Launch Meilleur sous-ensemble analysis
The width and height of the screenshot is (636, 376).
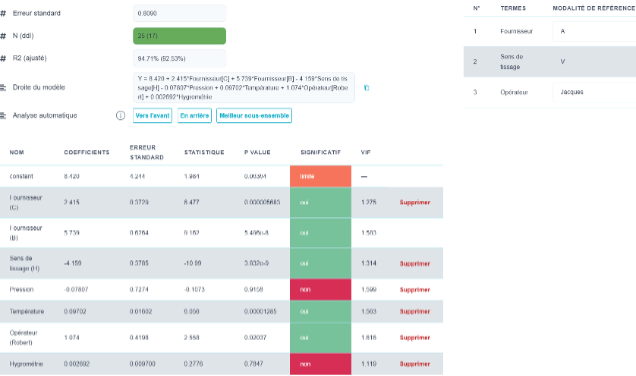click(254, 116)
